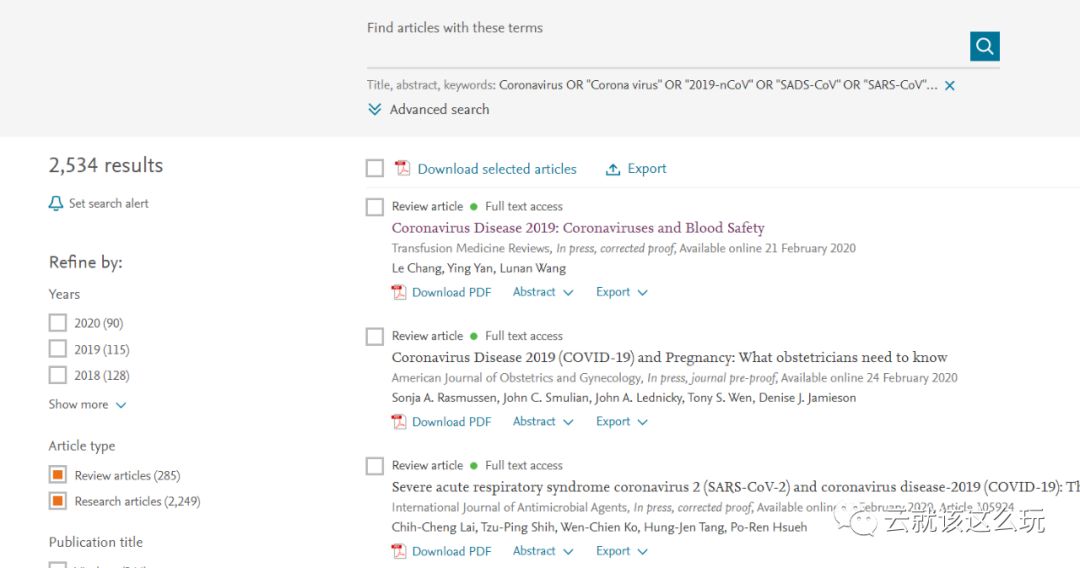
Task: Click the bell icon for search alert
Action: point(56,204)
